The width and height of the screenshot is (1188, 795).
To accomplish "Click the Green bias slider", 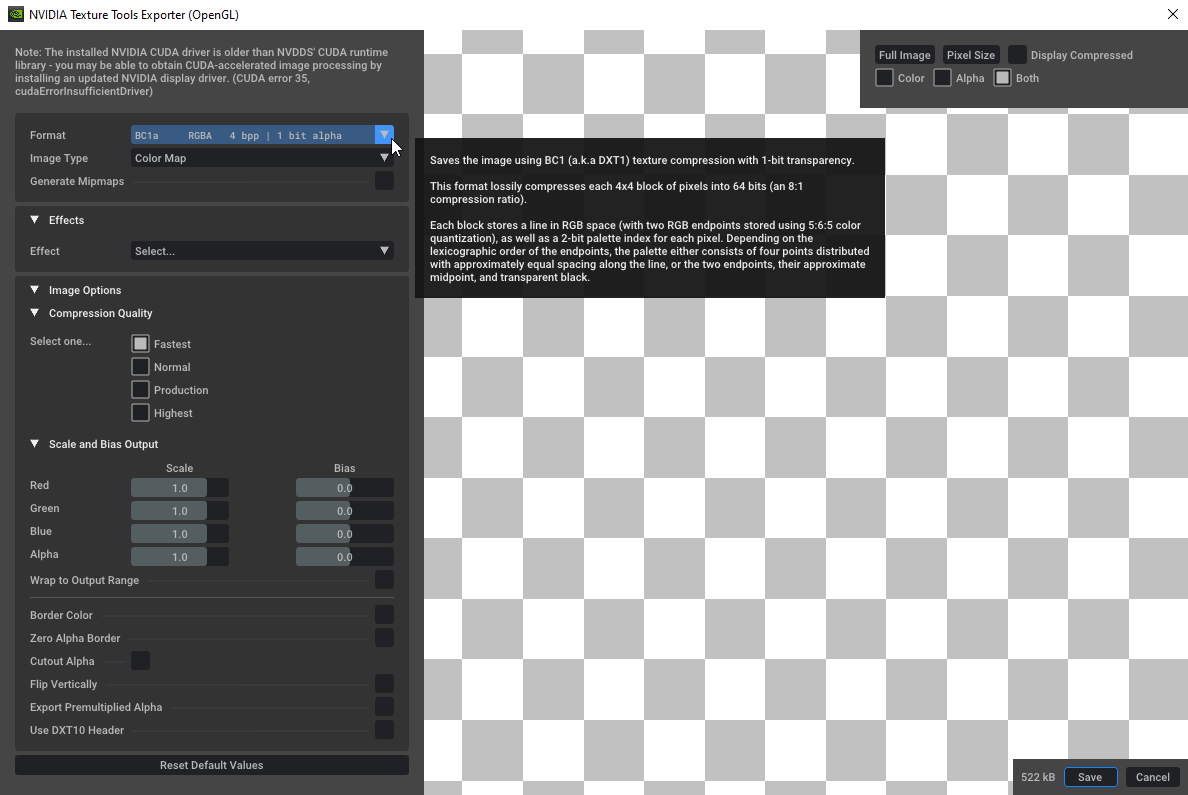I will 345,511.
